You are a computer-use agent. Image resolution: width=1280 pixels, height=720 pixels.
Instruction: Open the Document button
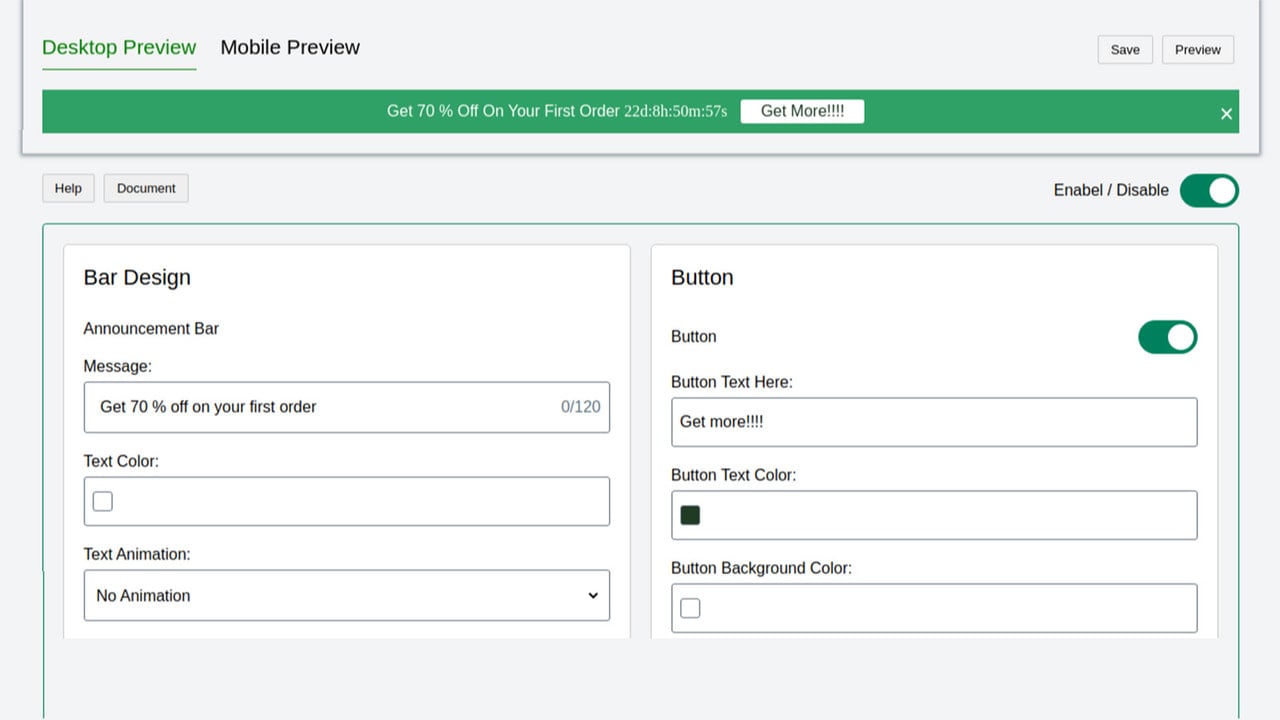[146, 188]
